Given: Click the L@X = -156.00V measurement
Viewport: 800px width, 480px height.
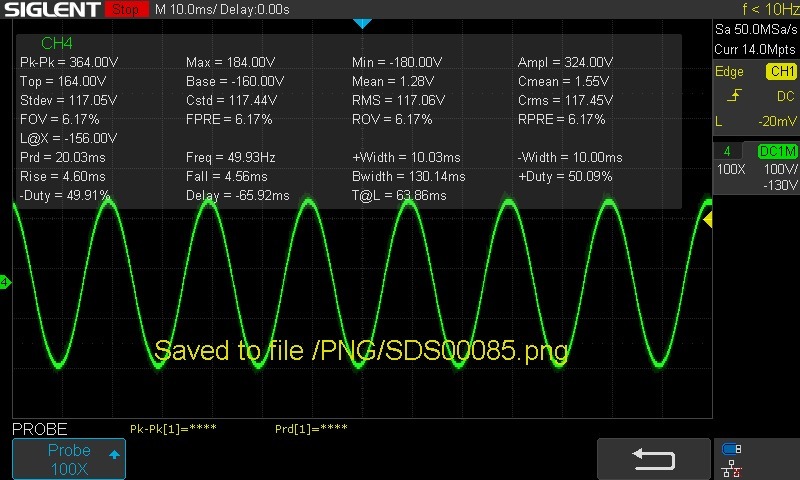Looking at the screenshot, I should click(x=68, y=138).
